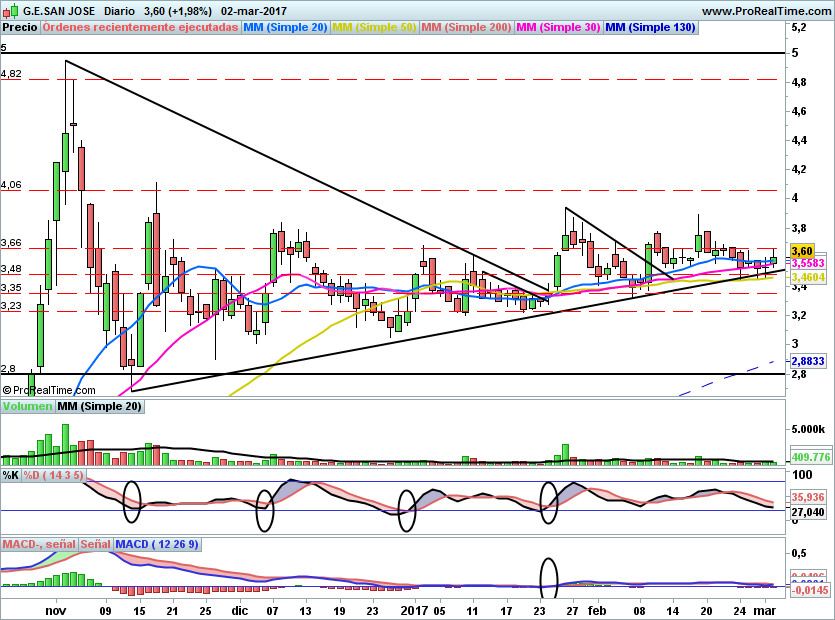Click the yellow 3,60 current price tag
Image resolution: width=835 pixels, height=620 pixels.
[802, 251]
